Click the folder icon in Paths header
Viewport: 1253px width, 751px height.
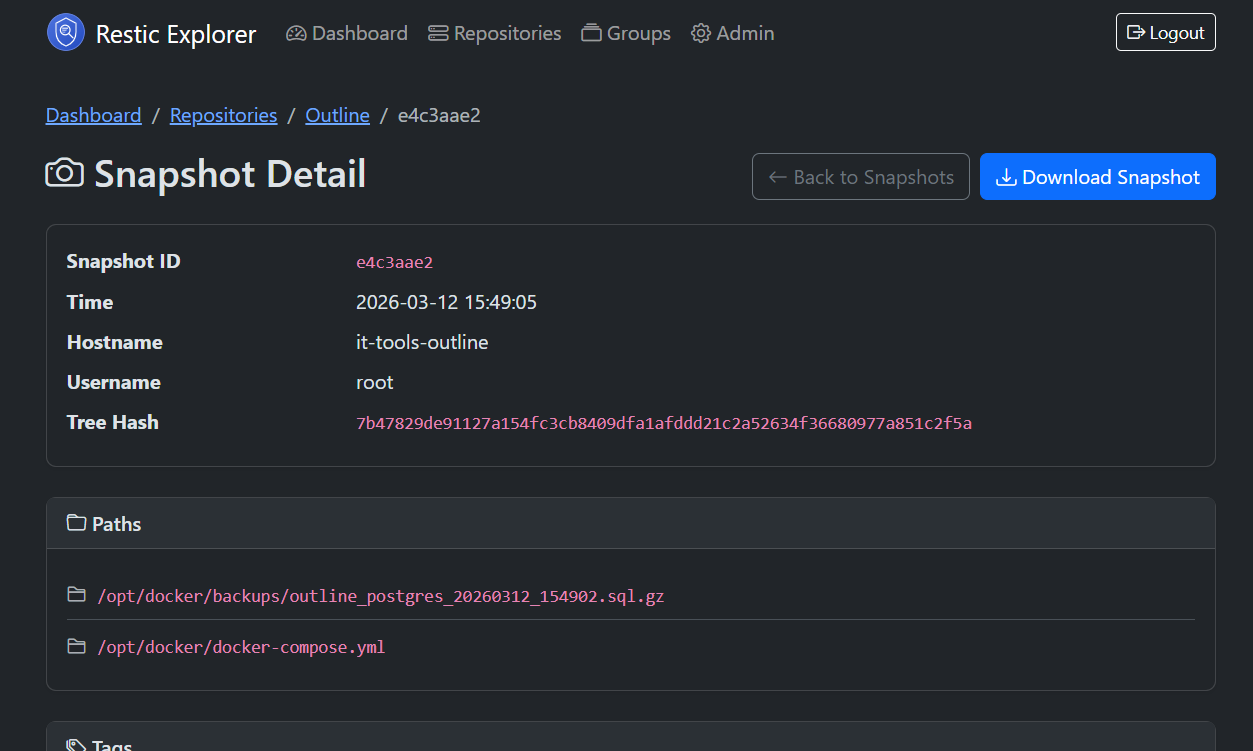point(76,523)
